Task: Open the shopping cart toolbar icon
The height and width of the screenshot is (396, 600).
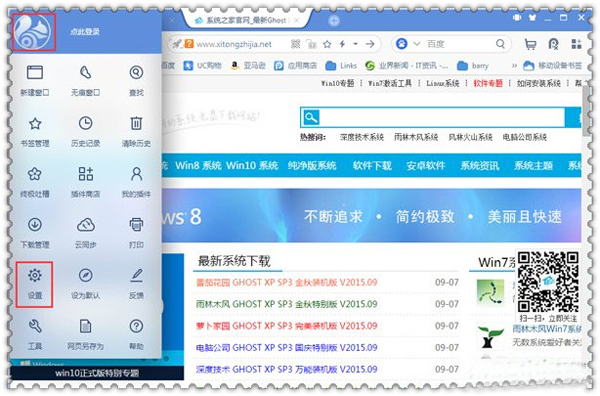Action: click(x=530, y=44)
